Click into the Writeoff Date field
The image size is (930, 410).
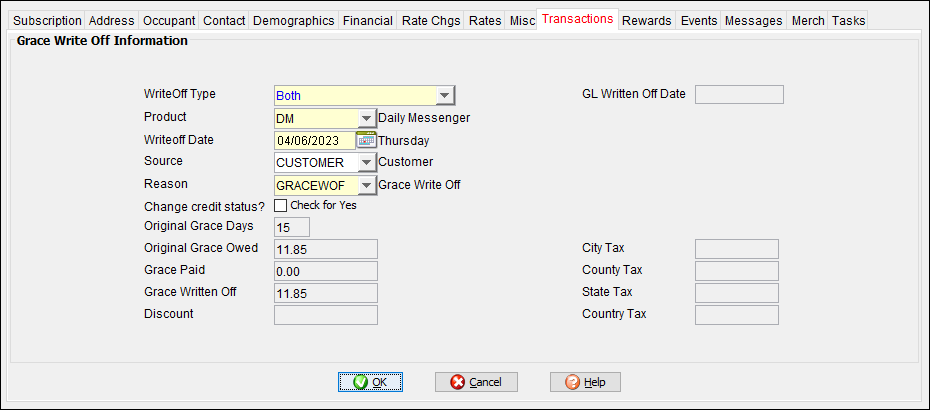click(x=314, y=140)
